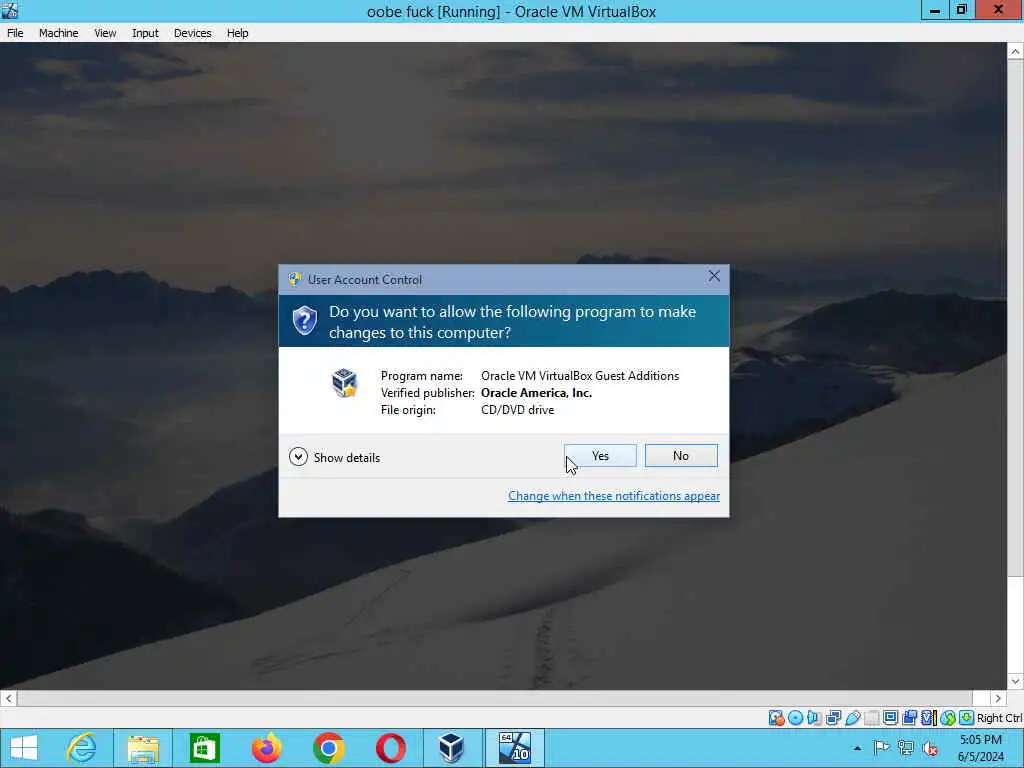
Task: Click the virtualization features V indicator
Action: (929, 718)
